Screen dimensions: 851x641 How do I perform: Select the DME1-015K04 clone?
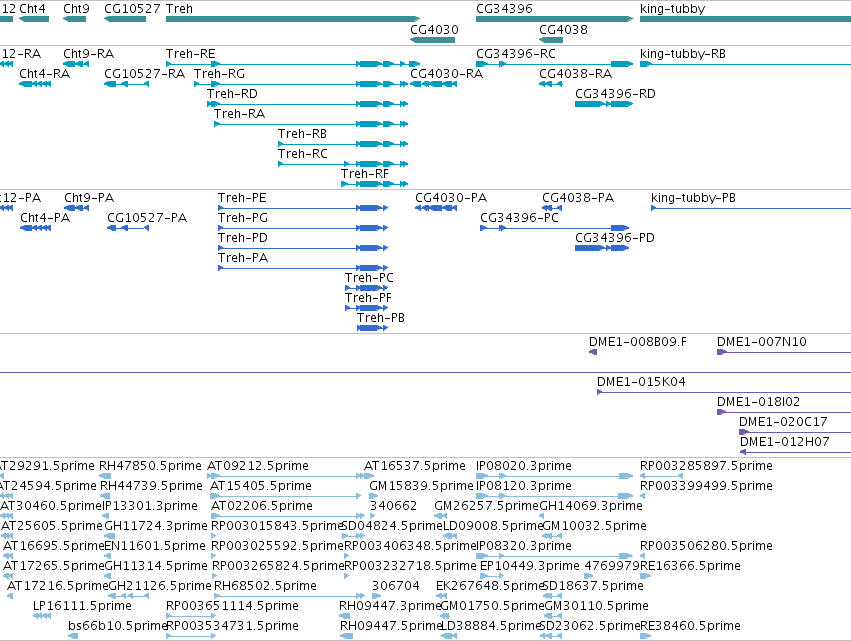(724, 392)
